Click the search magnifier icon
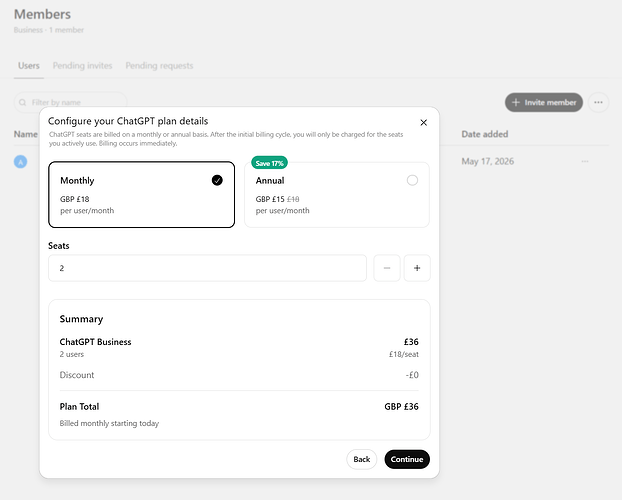 23,102
